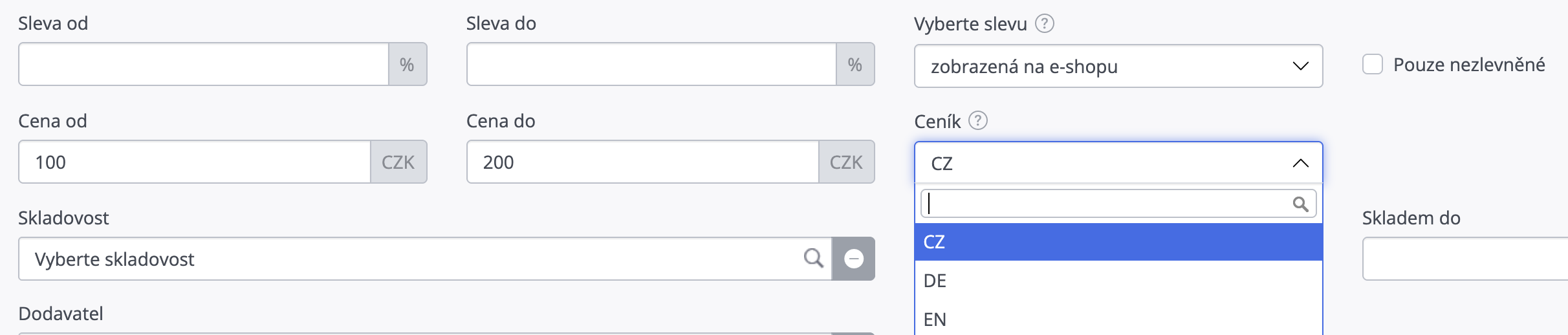Viewport: 1568px width, 335px height.
Task: Enable Pouze nezlevněné checkbox
Action: tap(1372, 64)
